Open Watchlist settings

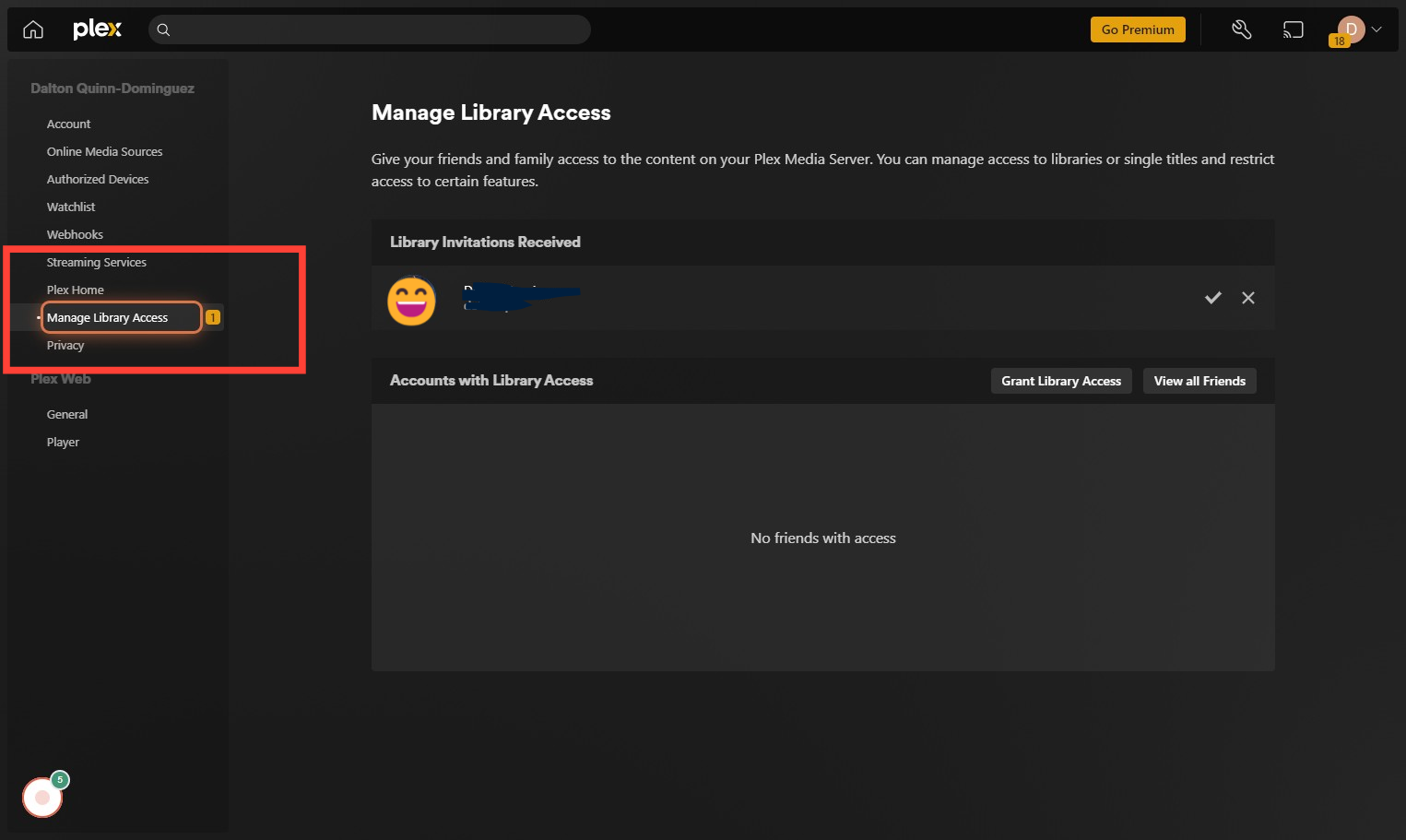pos(71,207)
